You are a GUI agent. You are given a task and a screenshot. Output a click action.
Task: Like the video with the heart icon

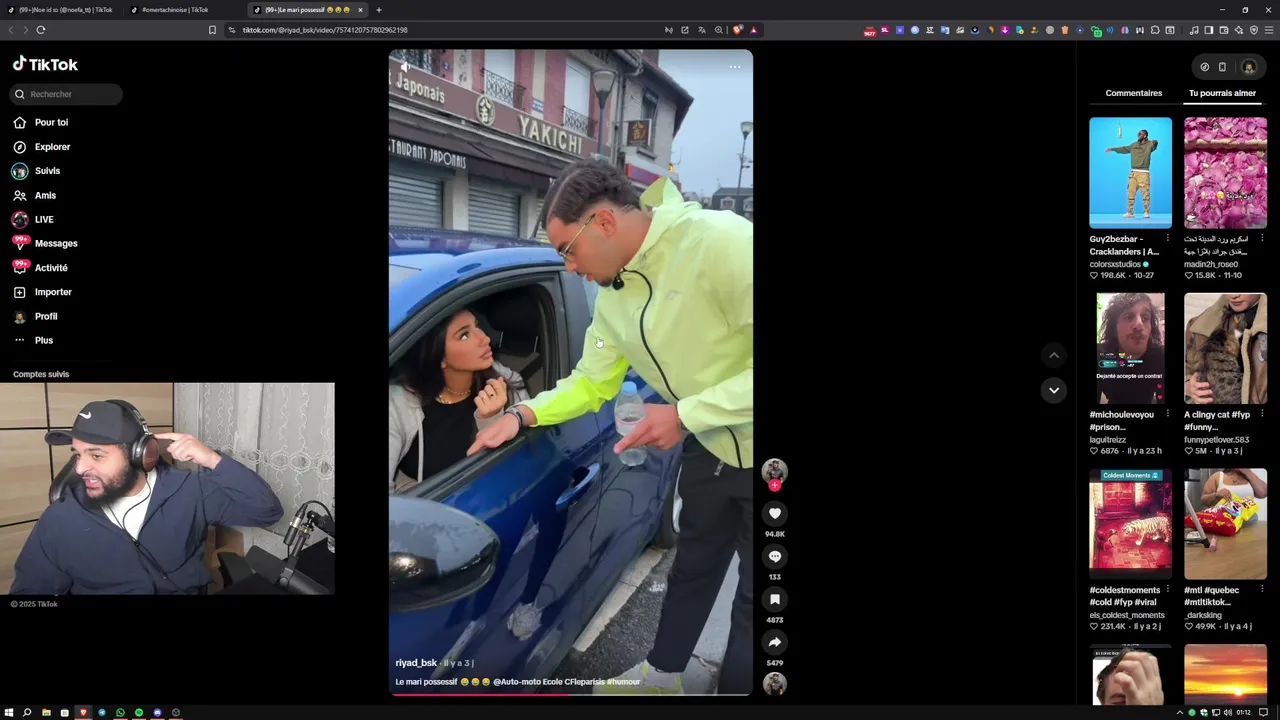pyautogui.click(x=774, y=513)
